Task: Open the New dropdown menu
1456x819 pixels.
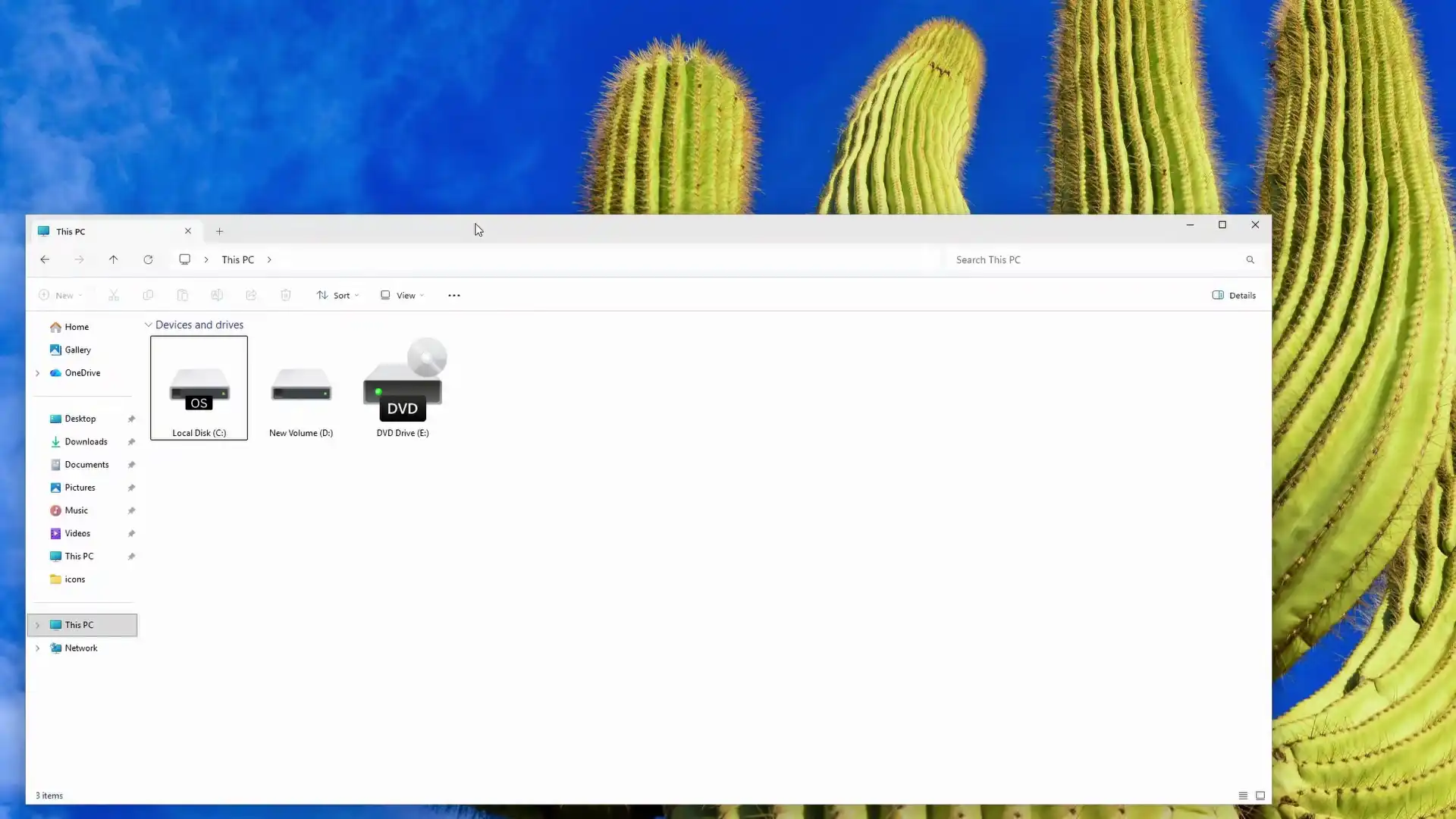Action: 61,295
